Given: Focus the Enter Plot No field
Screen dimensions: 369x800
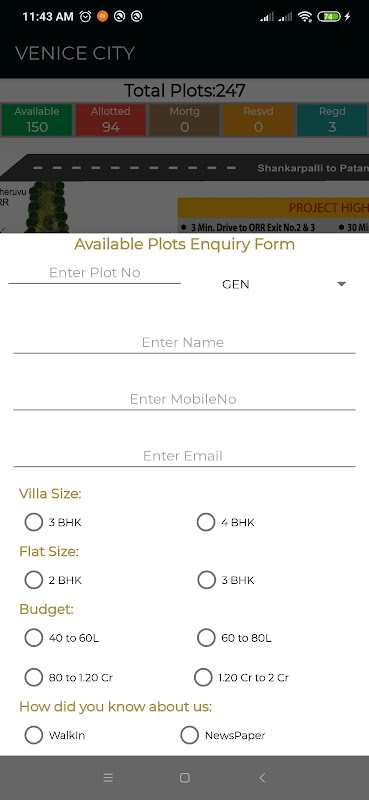Looking at the screenshot, I should 94,273.
